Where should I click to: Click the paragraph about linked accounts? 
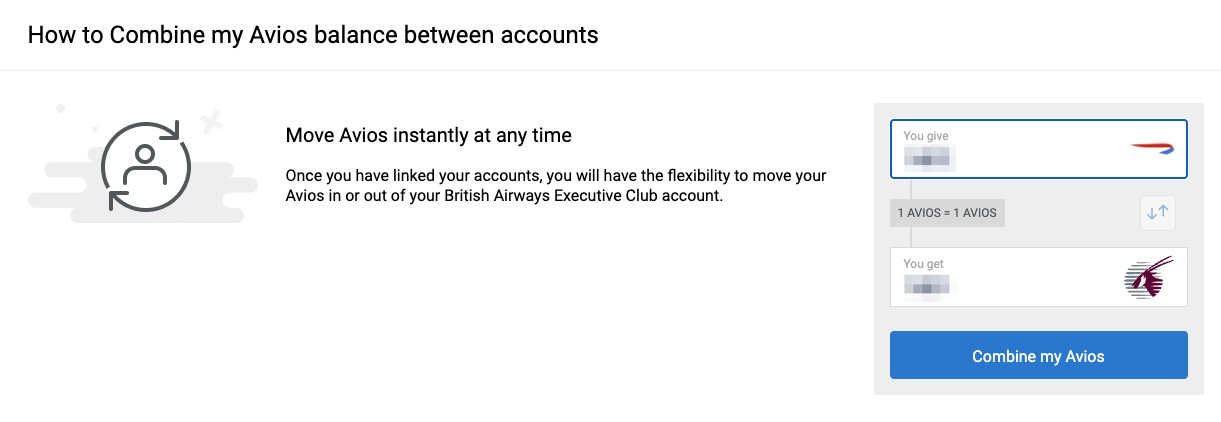click(555, 186)
